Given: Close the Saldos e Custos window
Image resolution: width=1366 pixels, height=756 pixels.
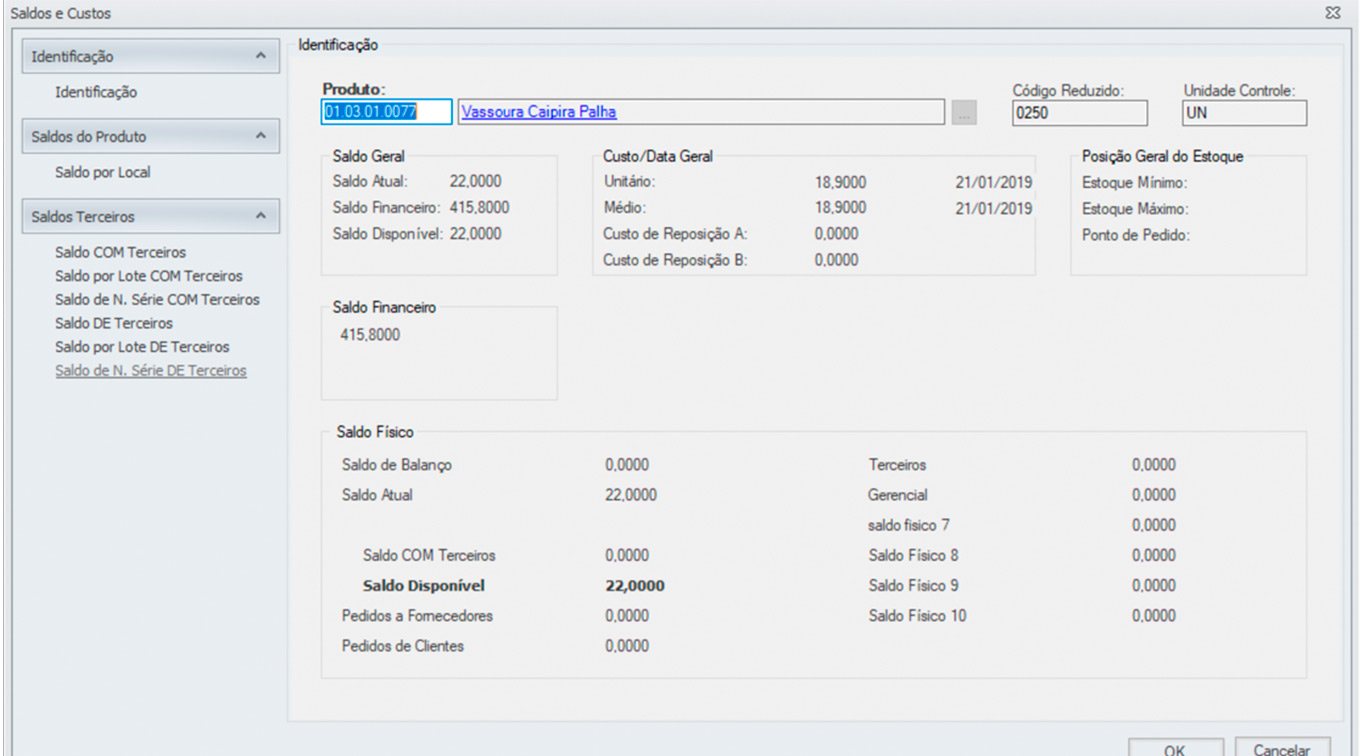Looking at the screenshot, I should [x=1332, y=13].
